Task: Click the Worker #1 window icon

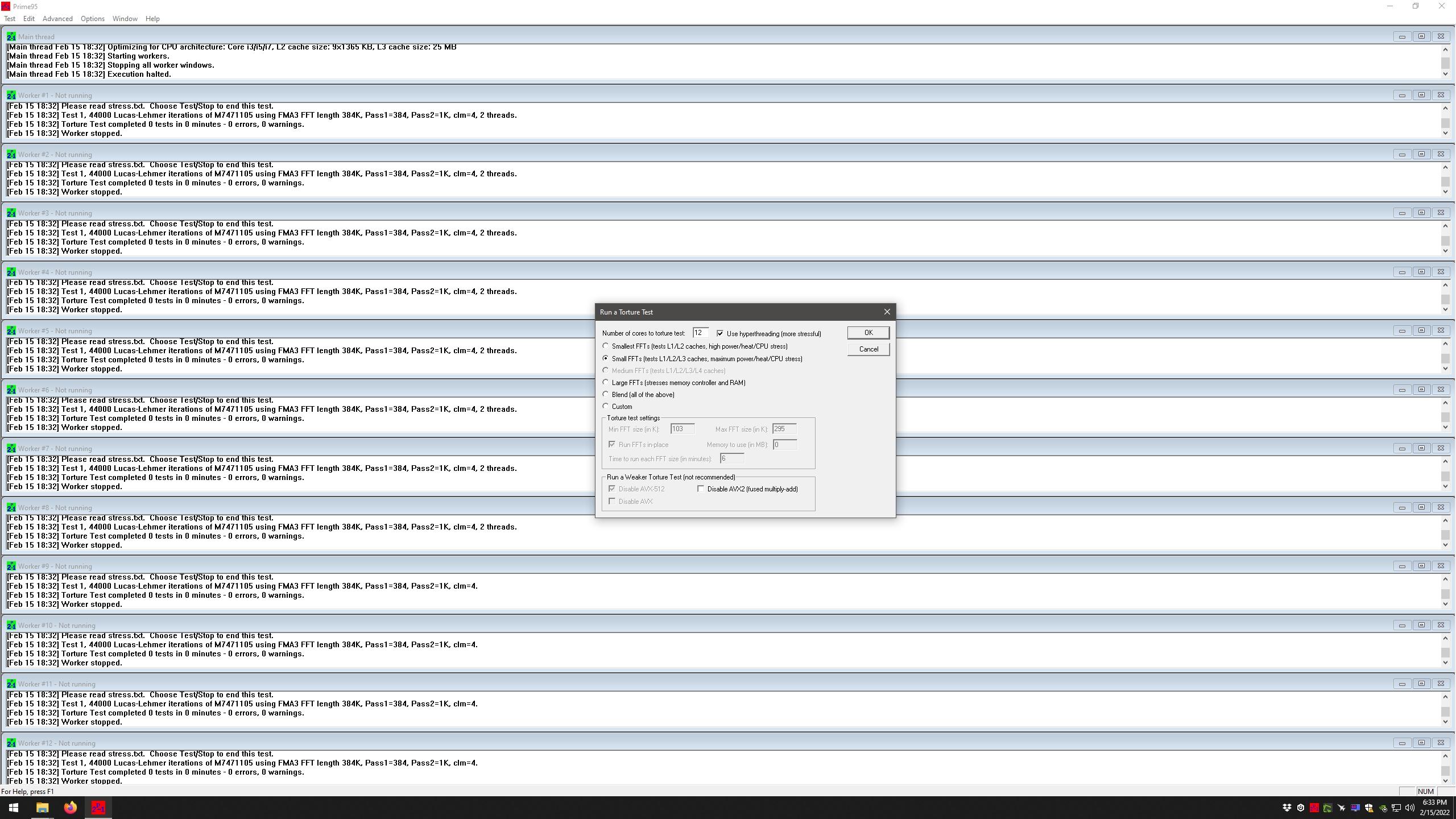Action: 11,96
